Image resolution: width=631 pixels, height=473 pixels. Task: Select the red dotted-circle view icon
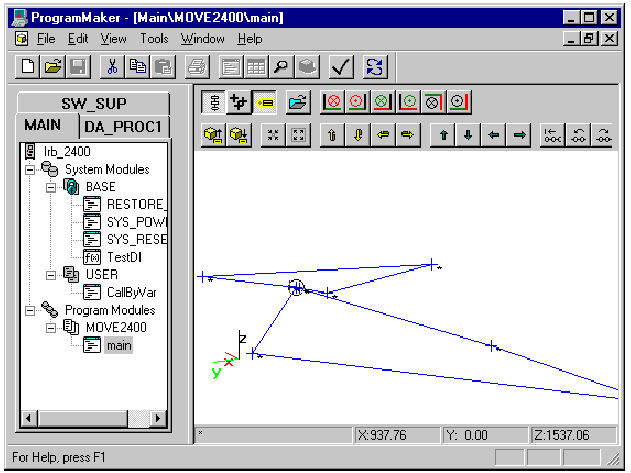(357, 103)
